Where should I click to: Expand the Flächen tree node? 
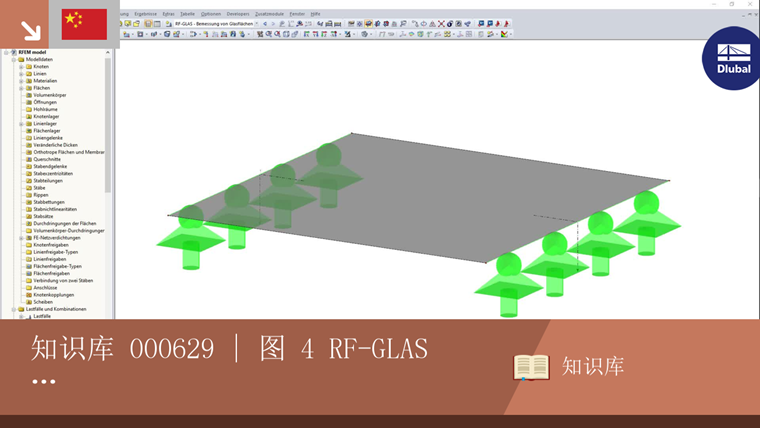[x=21, y=88]
